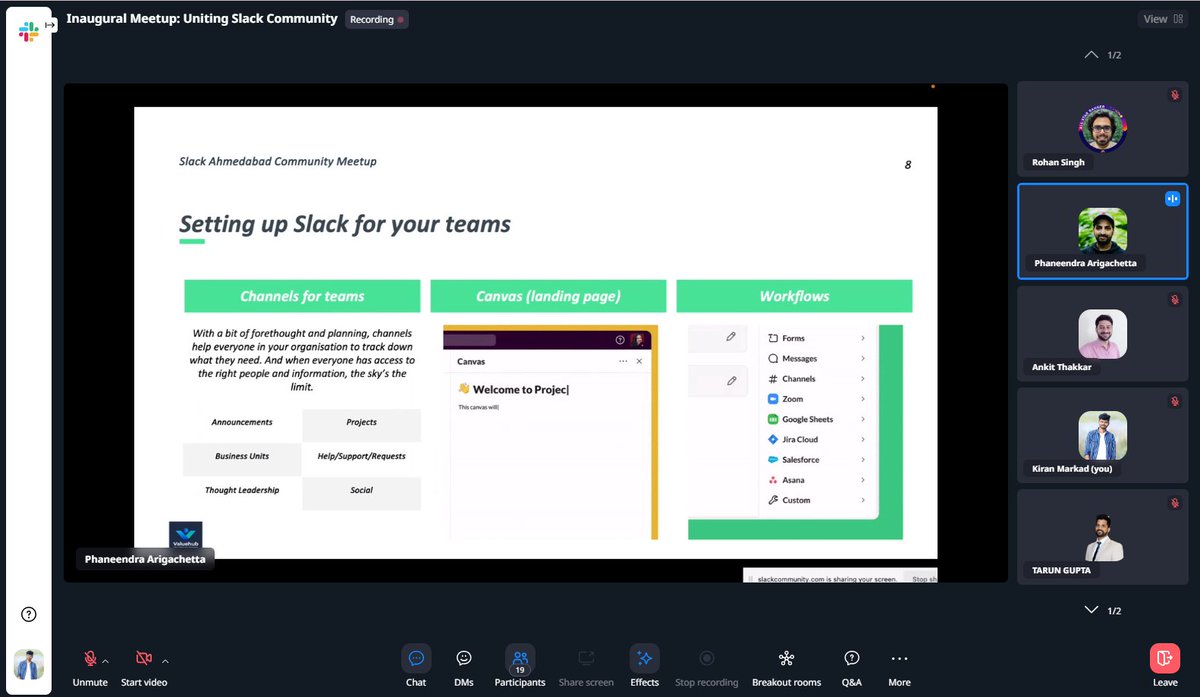Image resolution: width=1200 pixels, height=697 pixels.
Task: Collapse the left sidebar arrow icon
Action: pyautogui.click(x=50, y=25)
